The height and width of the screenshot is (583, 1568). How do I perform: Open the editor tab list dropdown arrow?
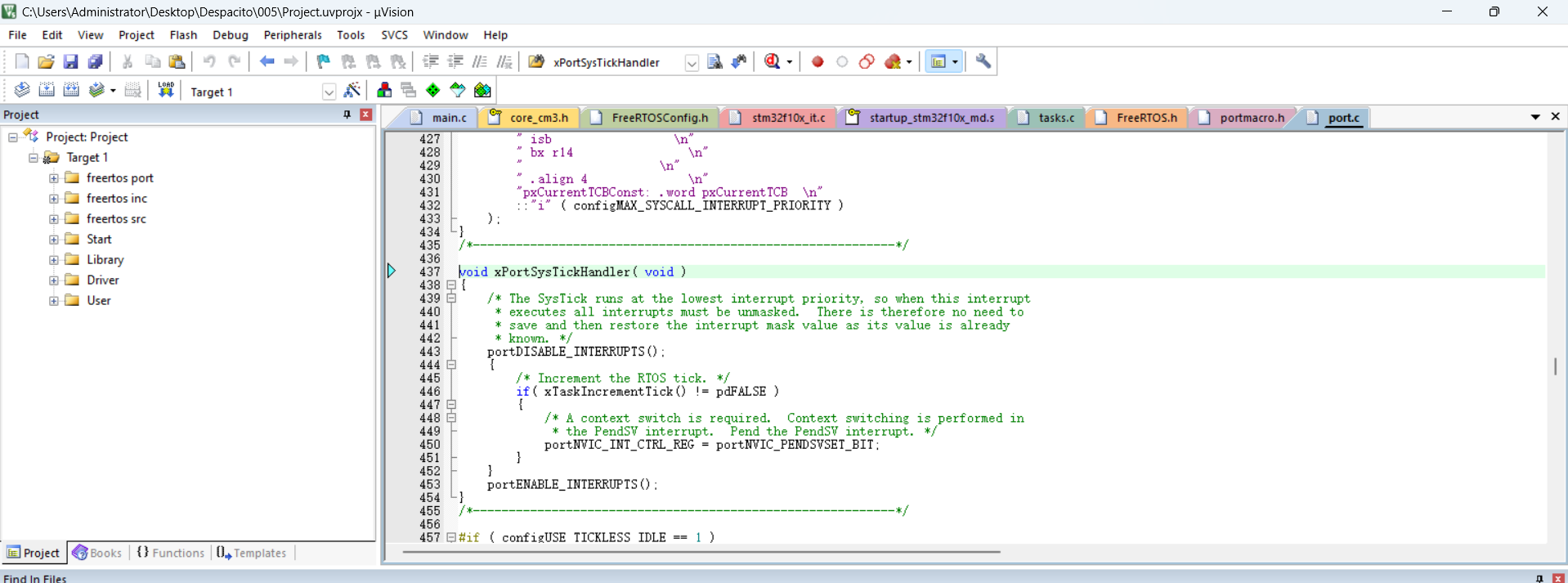coord(1535,117)
